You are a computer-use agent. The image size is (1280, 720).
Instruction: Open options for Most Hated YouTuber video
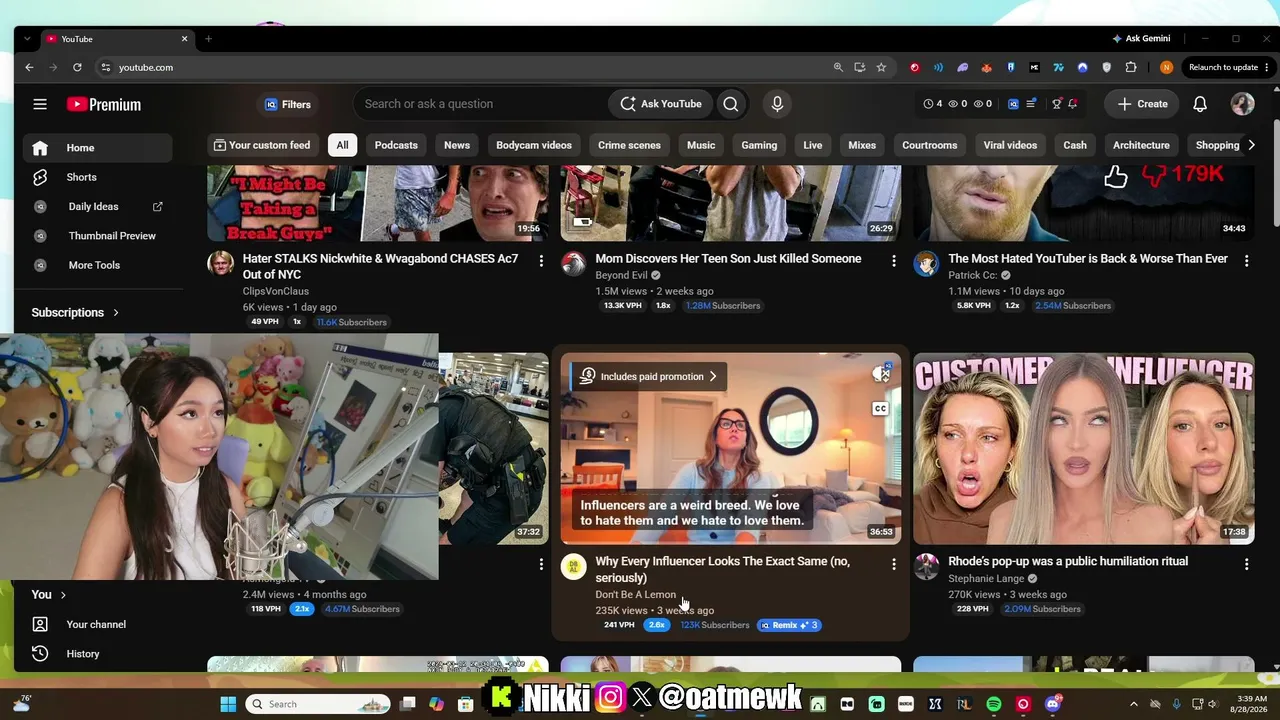pos(1246,261)
